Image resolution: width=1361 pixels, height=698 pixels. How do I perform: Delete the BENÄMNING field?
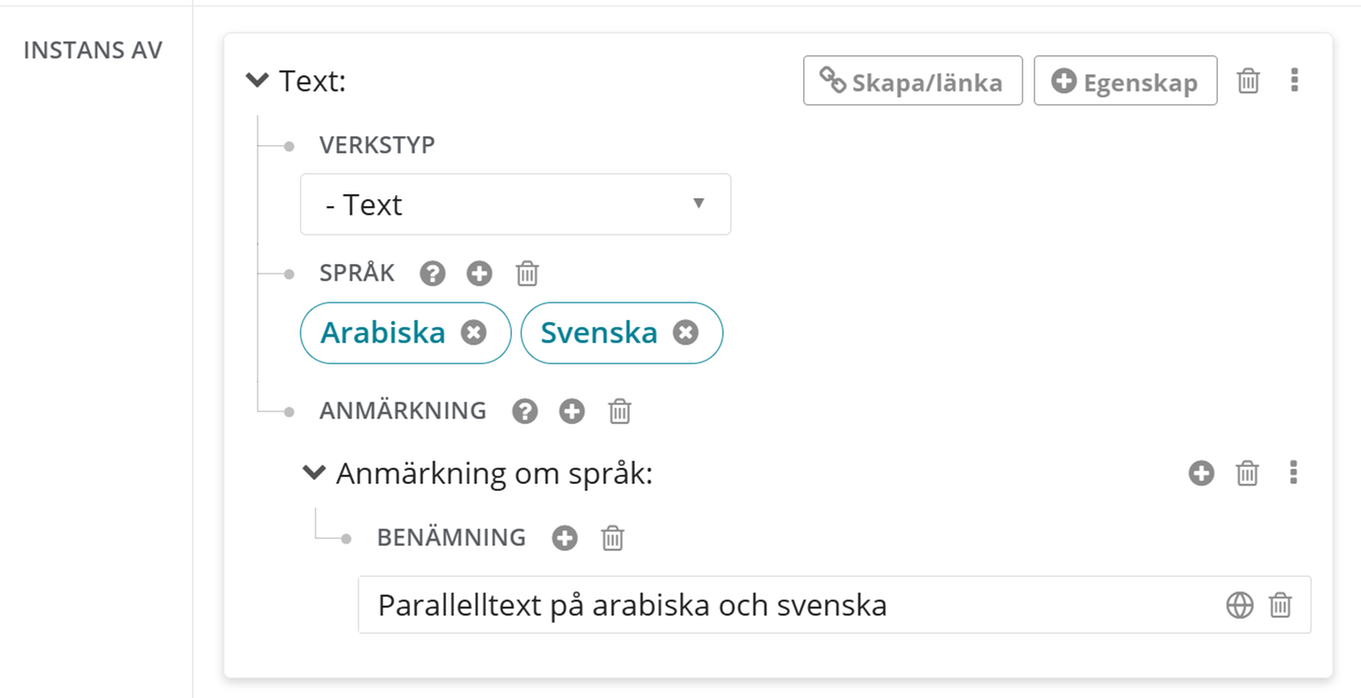(612, 538)
